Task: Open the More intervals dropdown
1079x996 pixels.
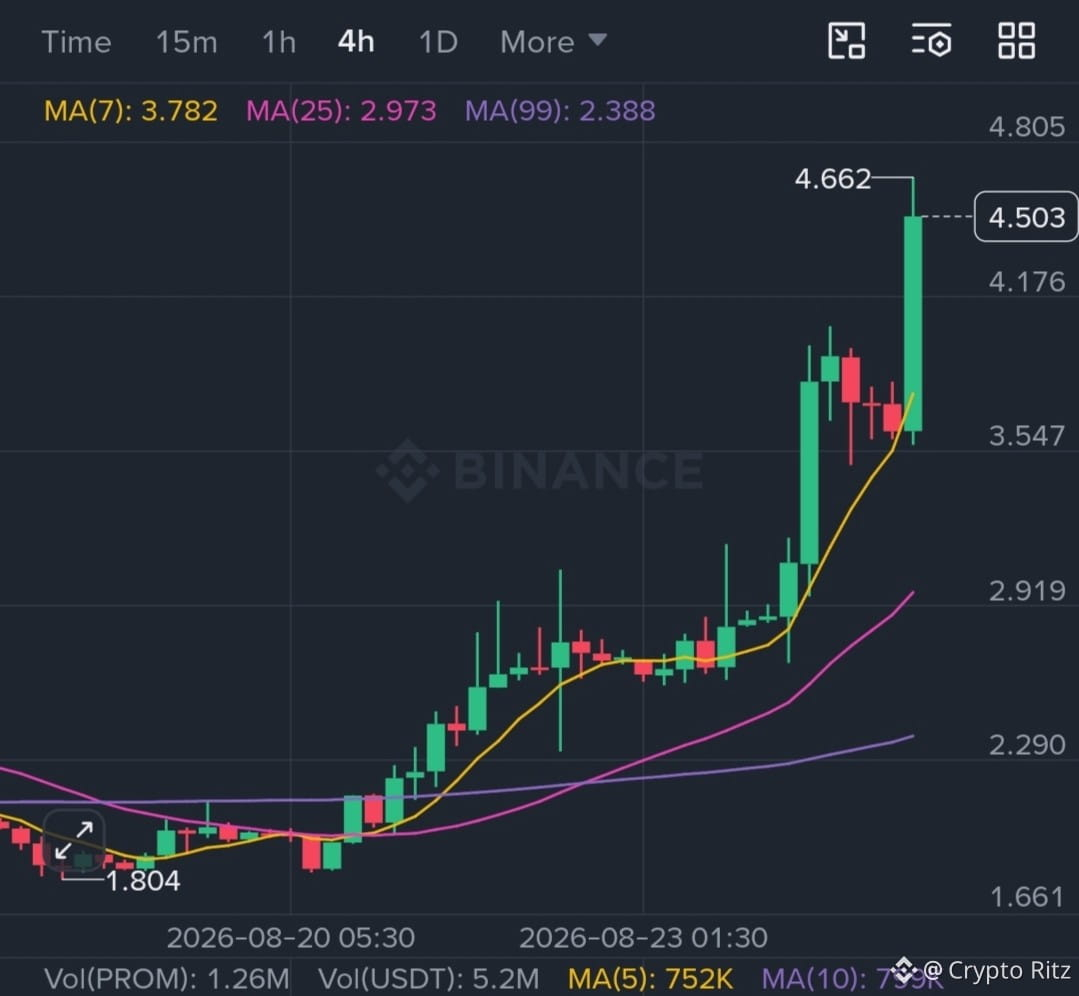Action: [x=553, y=42]
